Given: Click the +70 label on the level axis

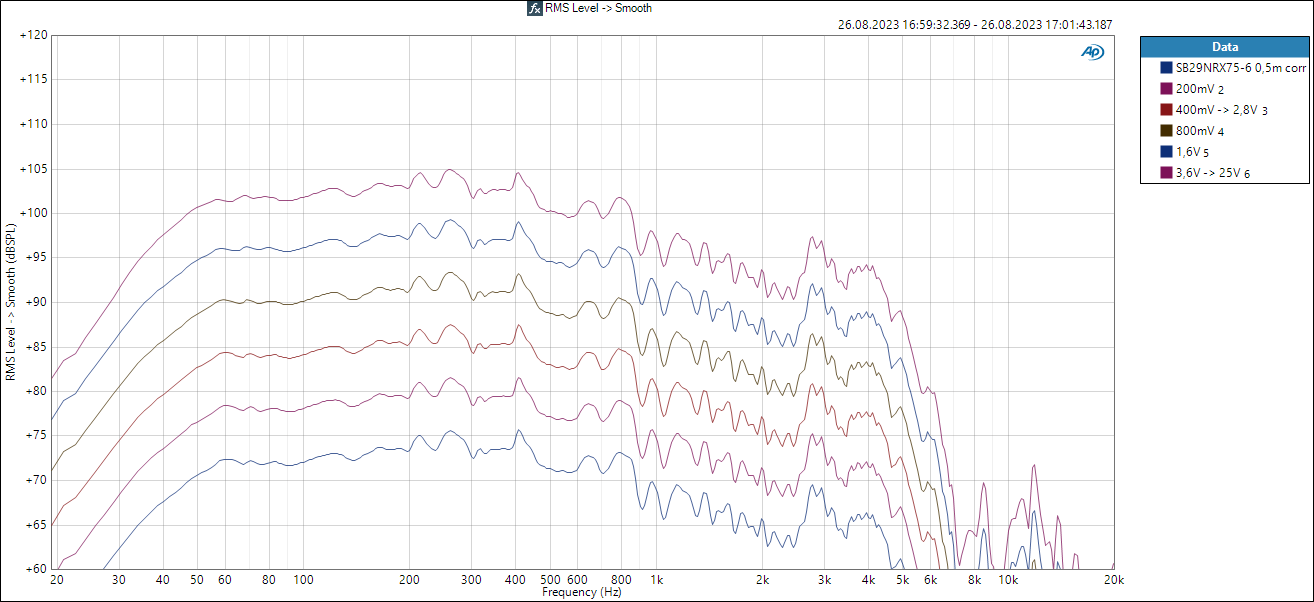Looking at the screenshot, I should tap(36, 480).
